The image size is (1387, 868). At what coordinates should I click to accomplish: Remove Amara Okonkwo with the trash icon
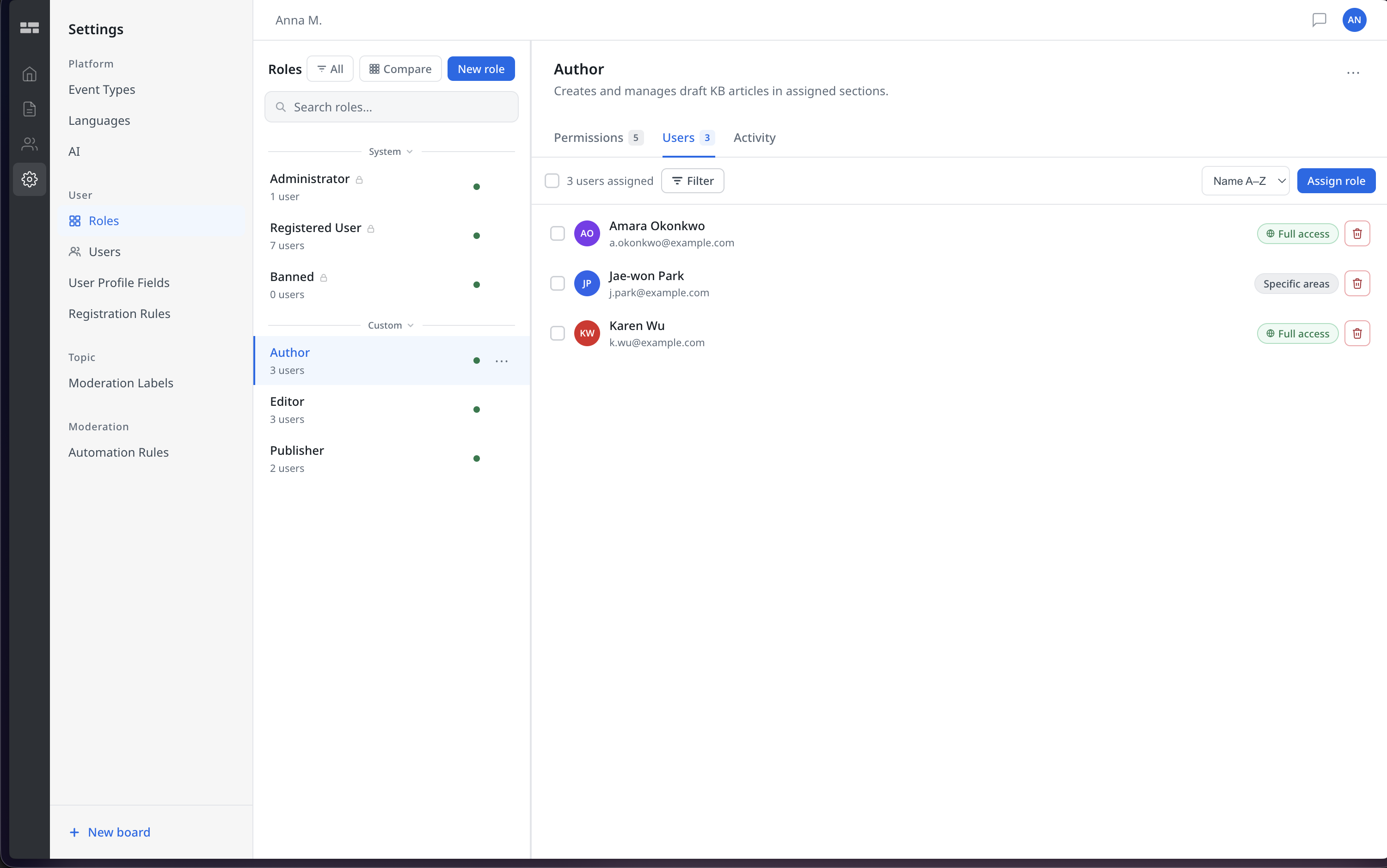click(1357, 234)
